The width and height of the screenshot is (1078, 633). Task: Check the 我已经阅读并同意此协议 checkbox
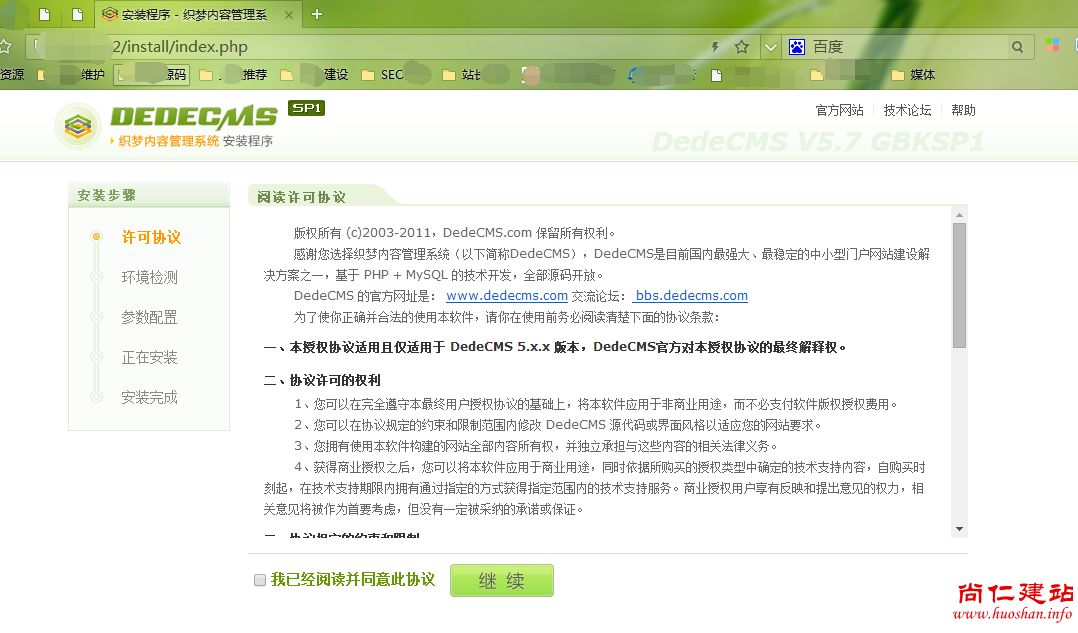[x=260, y=580]
